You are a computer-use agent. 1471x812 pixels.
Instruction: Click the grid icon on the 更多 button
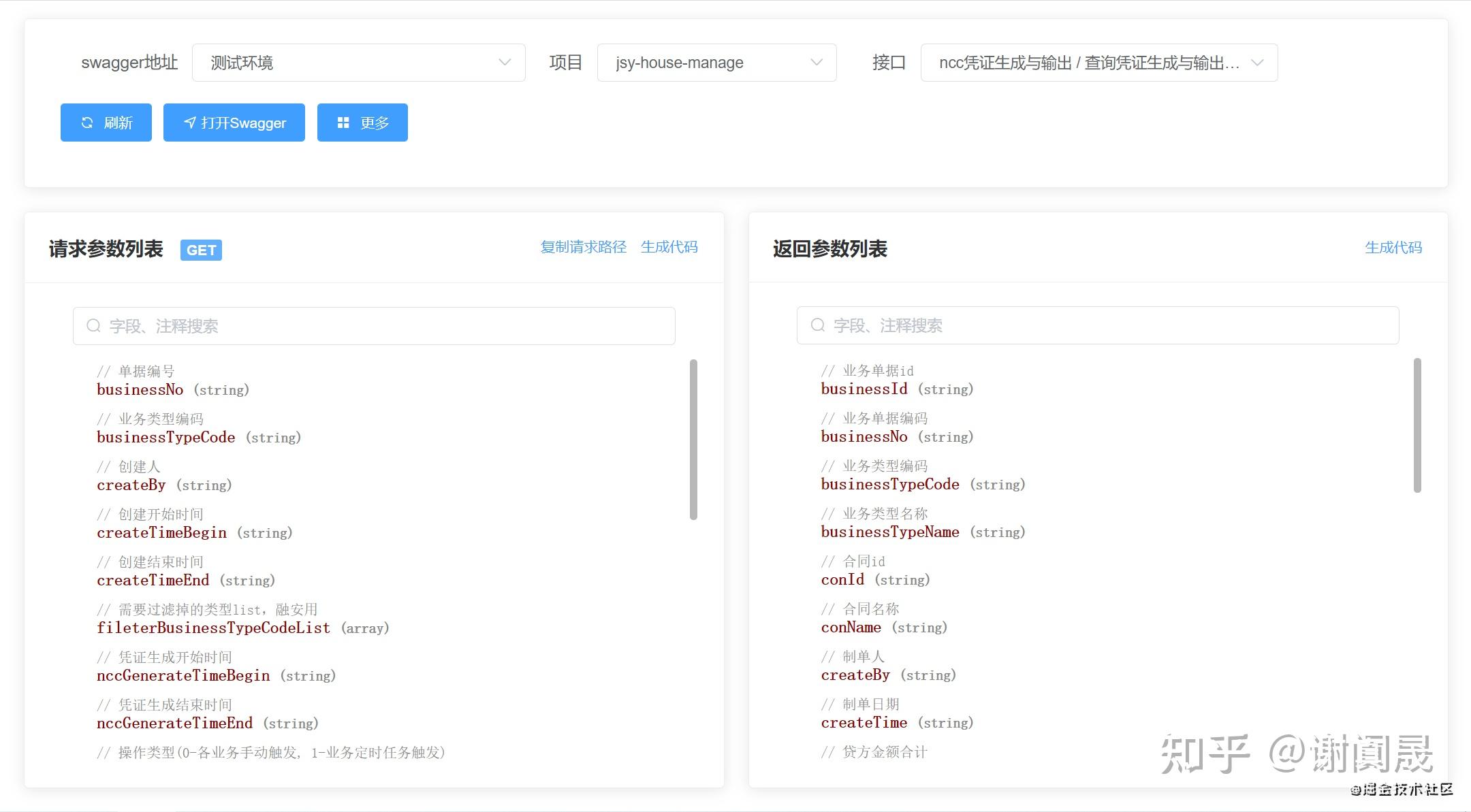(x=343, y=123)
